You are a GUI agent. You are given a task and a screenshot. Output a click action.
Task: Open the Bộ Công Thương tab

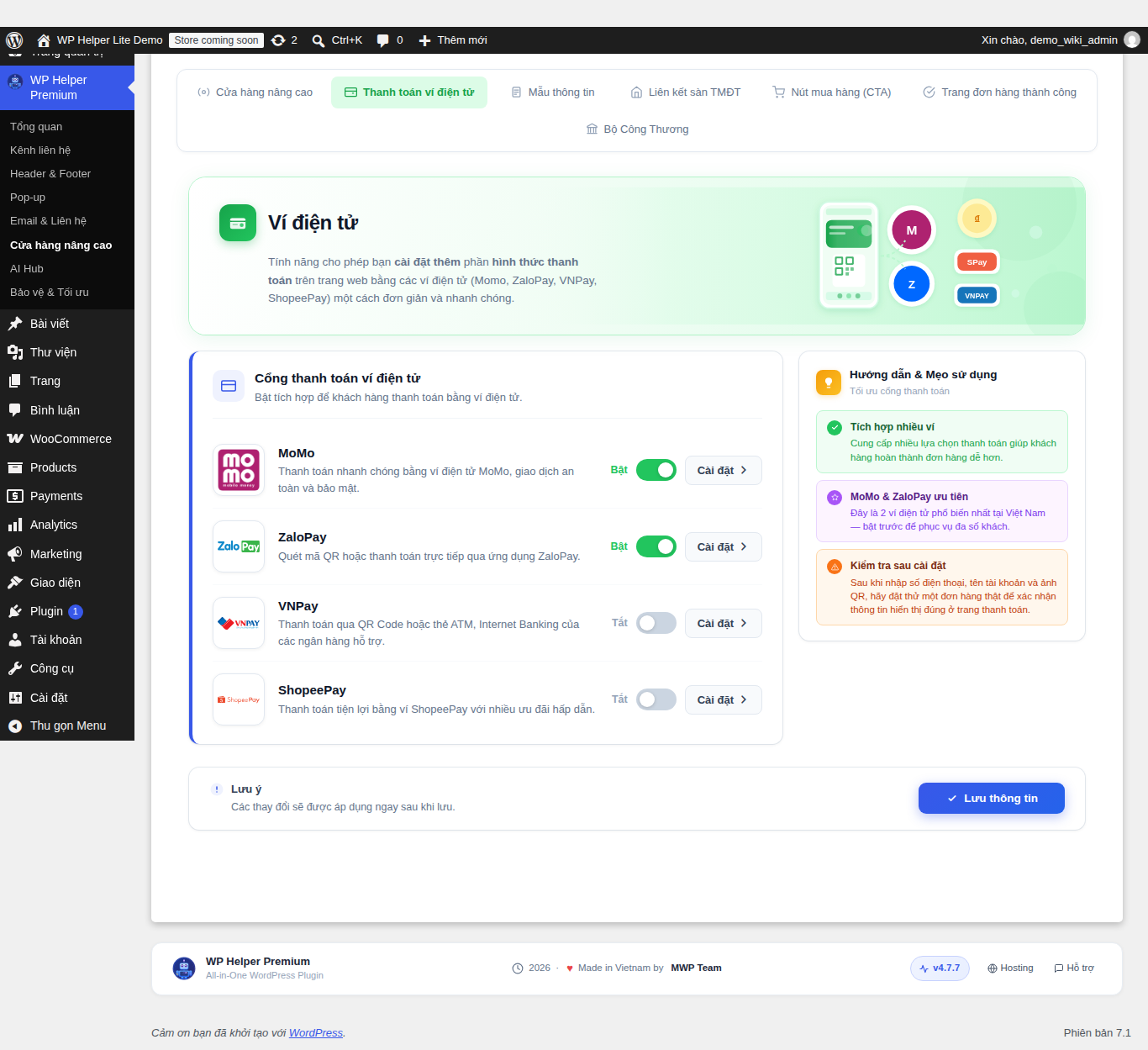(637, 129)
